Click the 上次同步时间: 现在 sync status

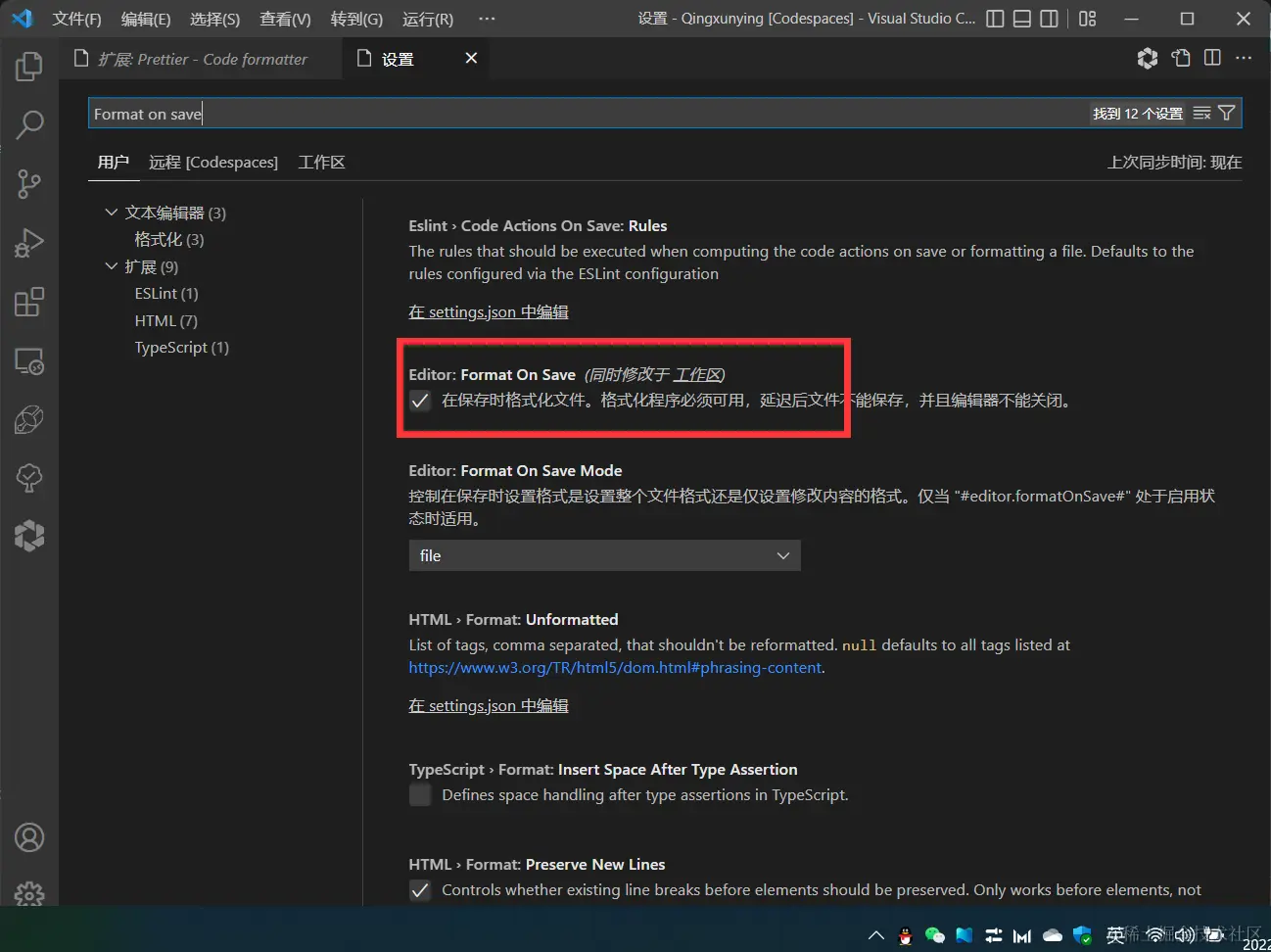(1174, 163)
